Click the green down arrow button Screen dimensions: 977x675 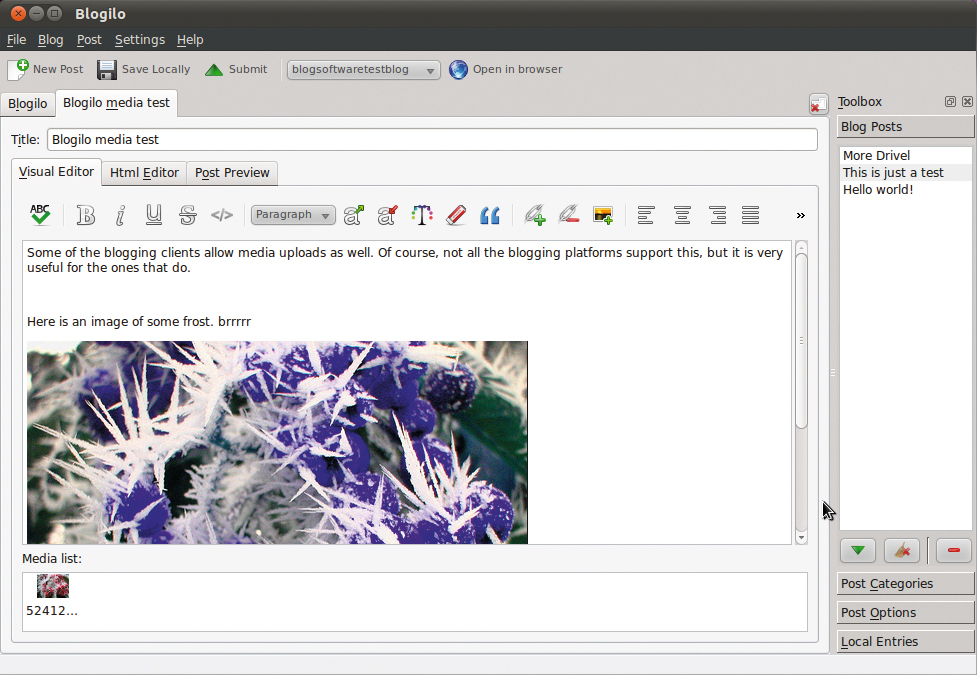(x=858, y=550)
